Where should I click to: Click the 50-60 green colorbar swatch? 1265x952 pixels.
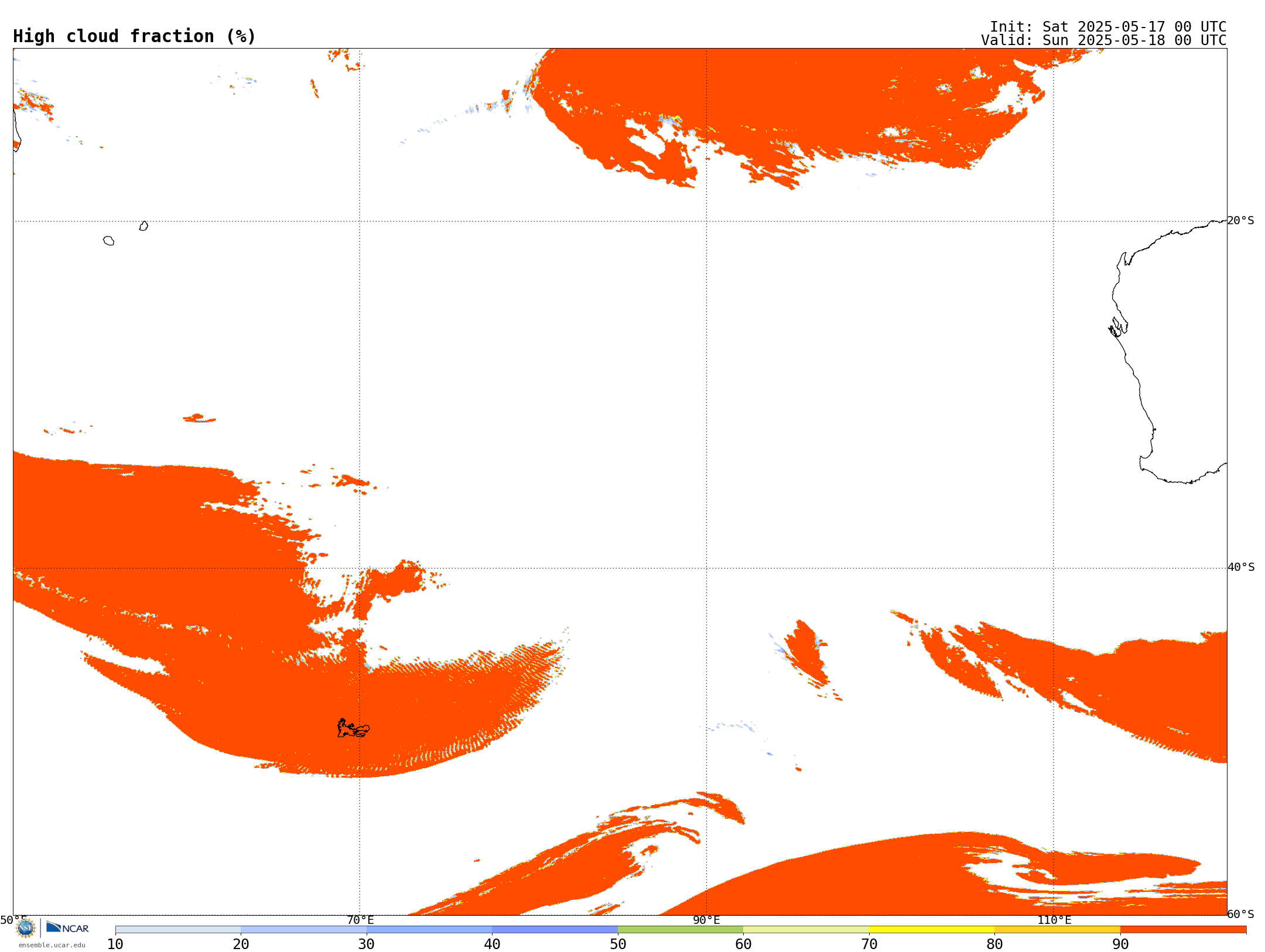click(x=681, y=930)
